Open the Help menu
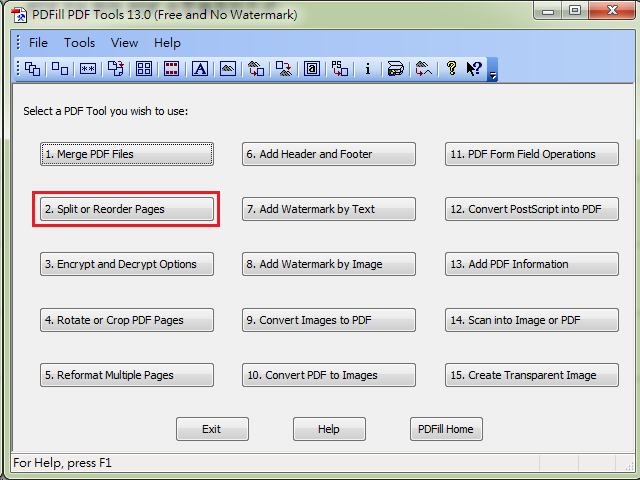 [x=167, y=43]
